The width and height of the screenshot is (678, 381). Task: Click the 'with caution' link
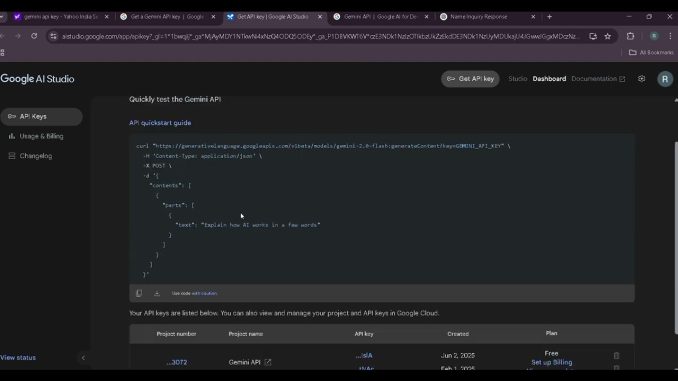(204, 293)
